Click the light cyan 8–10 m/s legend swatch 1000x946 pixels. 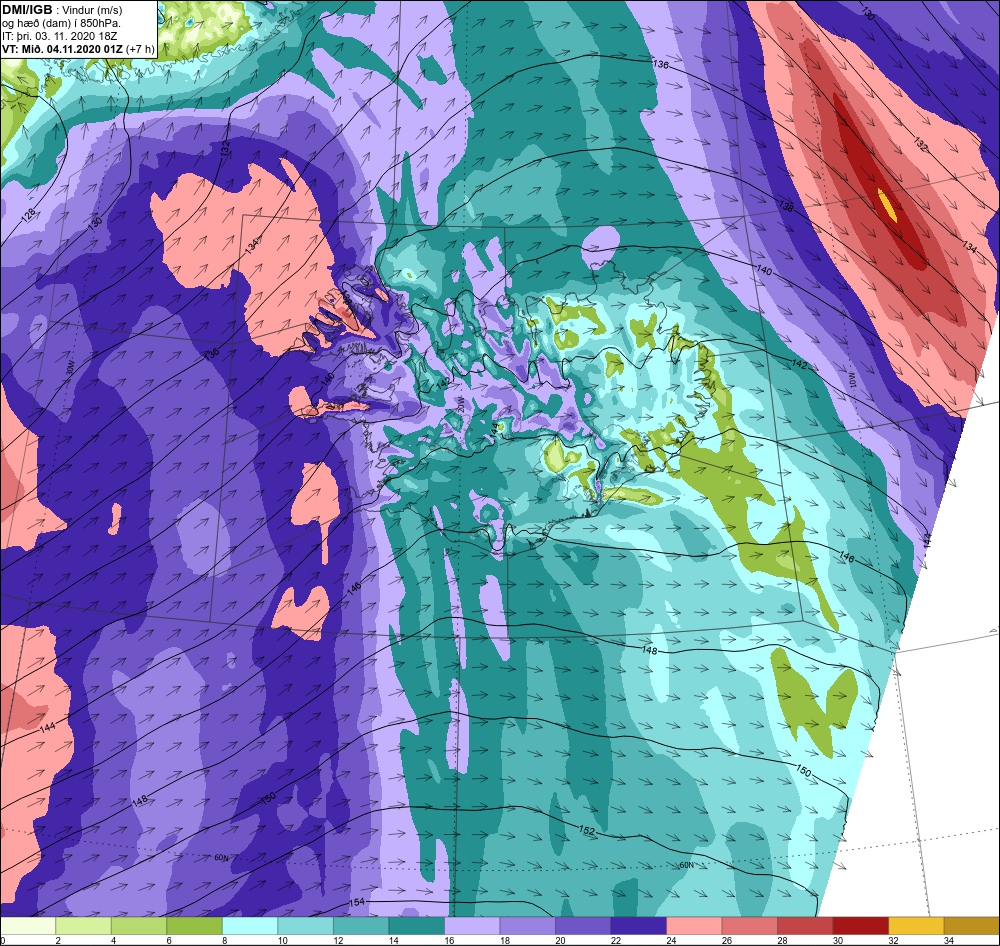(x=250, y=926)
